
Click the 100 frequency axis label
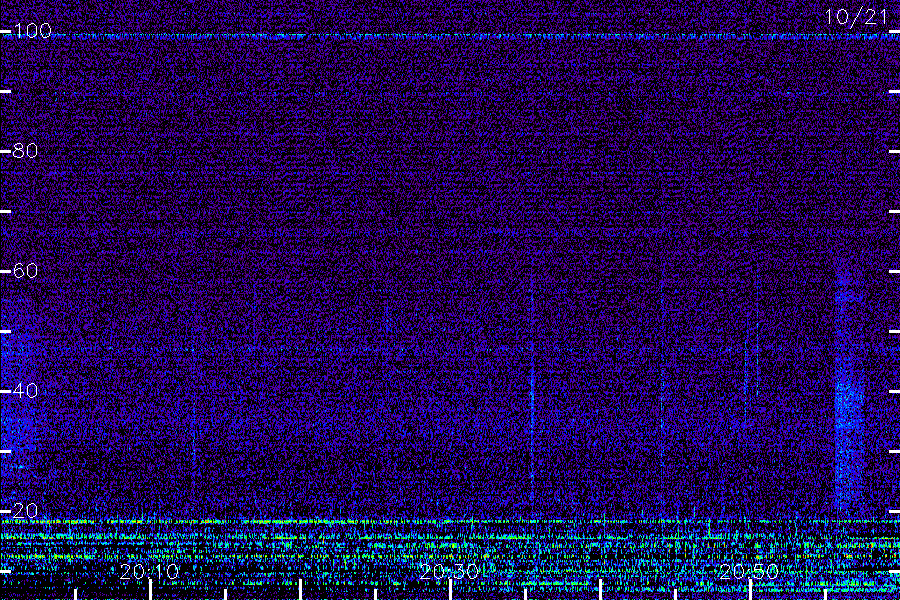coord(32,30)
